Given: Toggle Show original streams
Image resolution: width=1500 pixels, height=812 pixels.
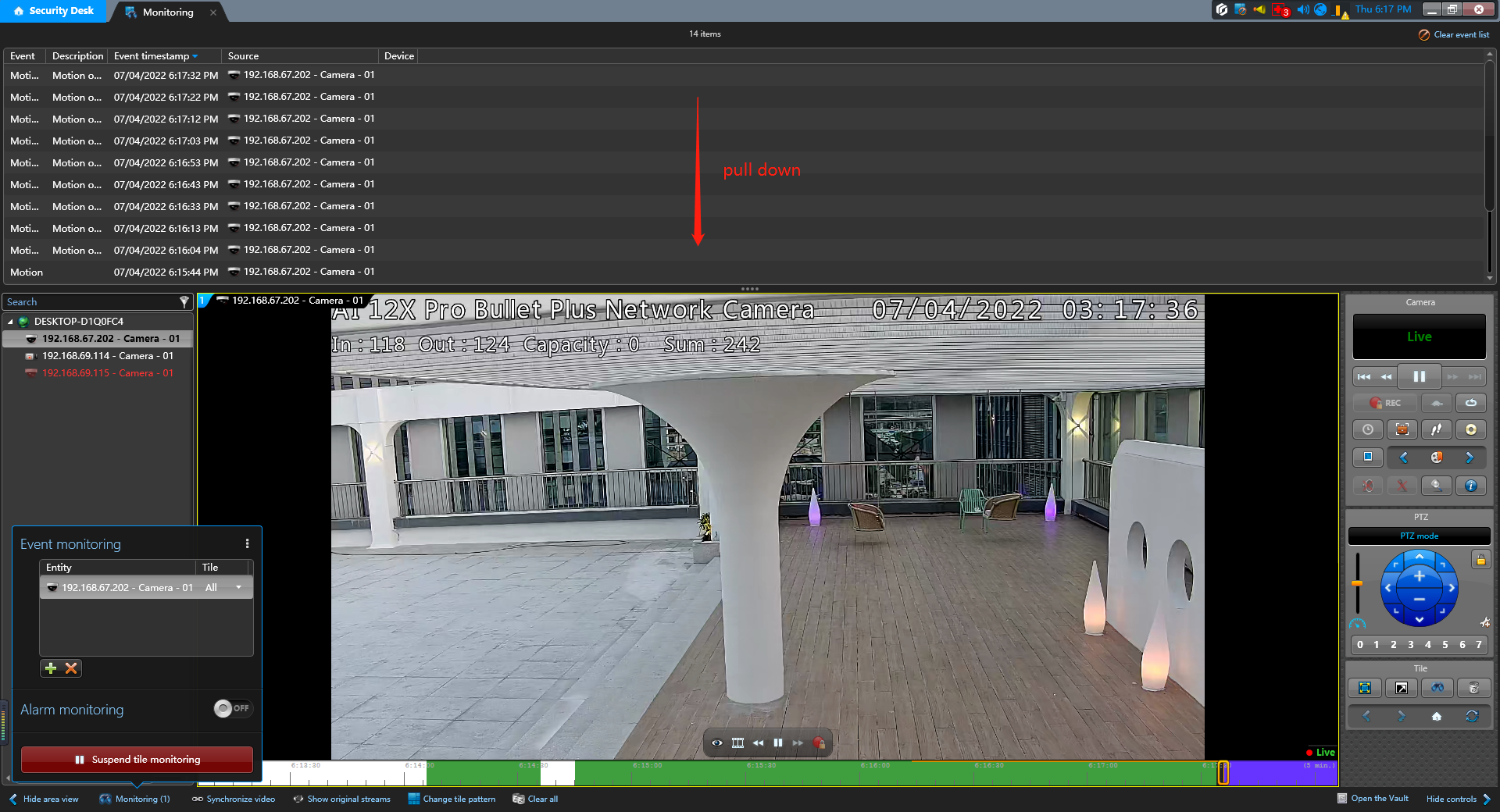Looking at the screenshot, I should (x=341, y=799).
